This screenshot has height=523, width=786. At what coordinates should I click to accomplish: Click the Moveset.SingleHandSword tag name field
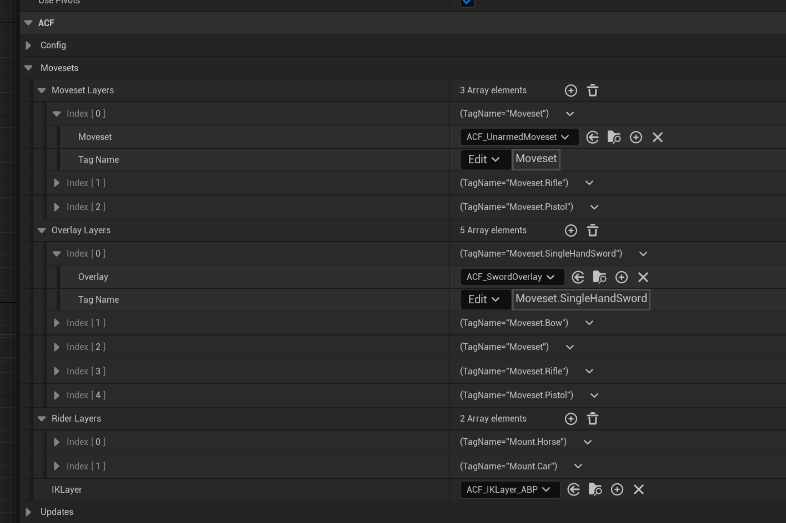pyautogui.click(x=581, y=299)
